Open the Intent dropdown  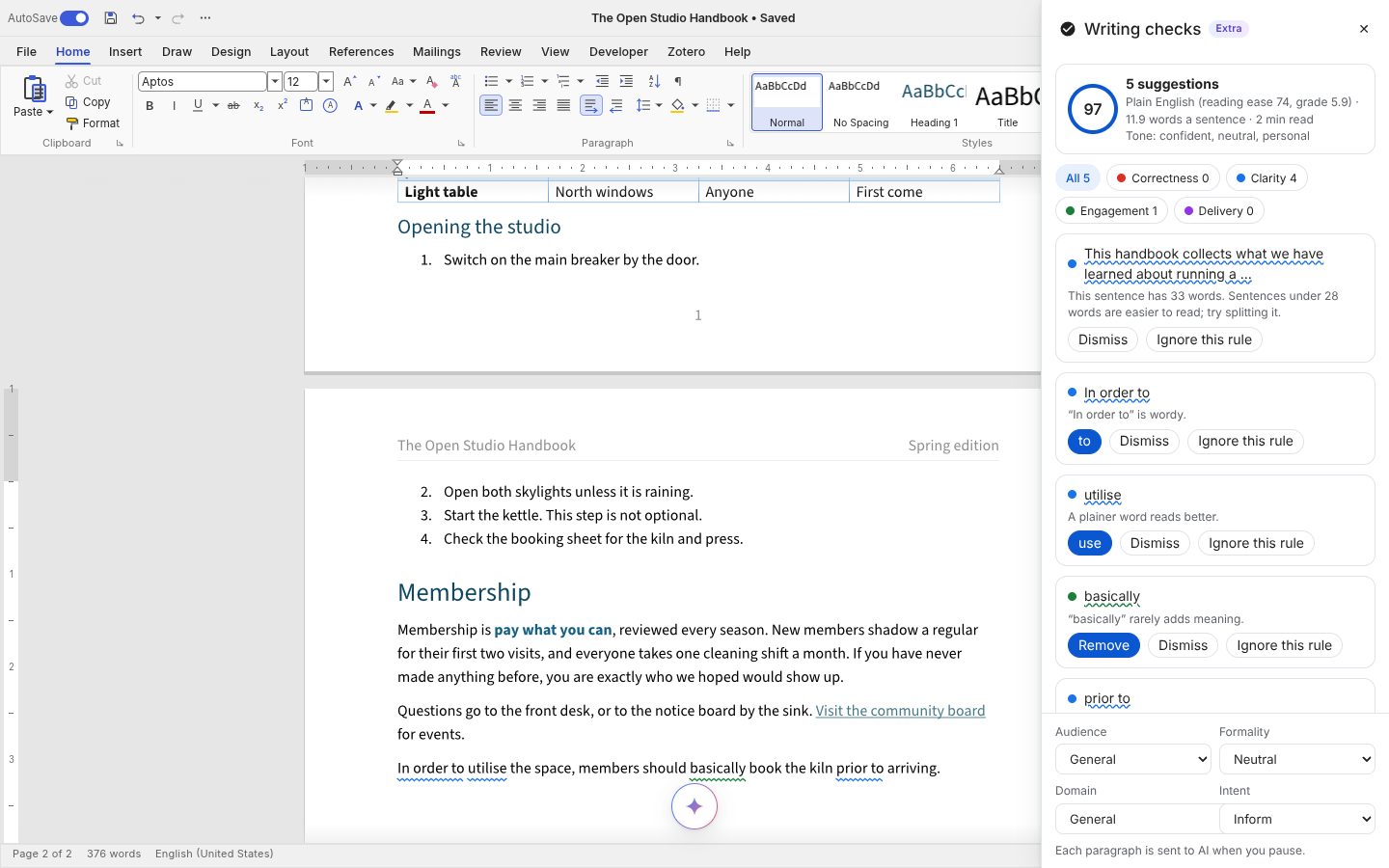[1297, 819]
